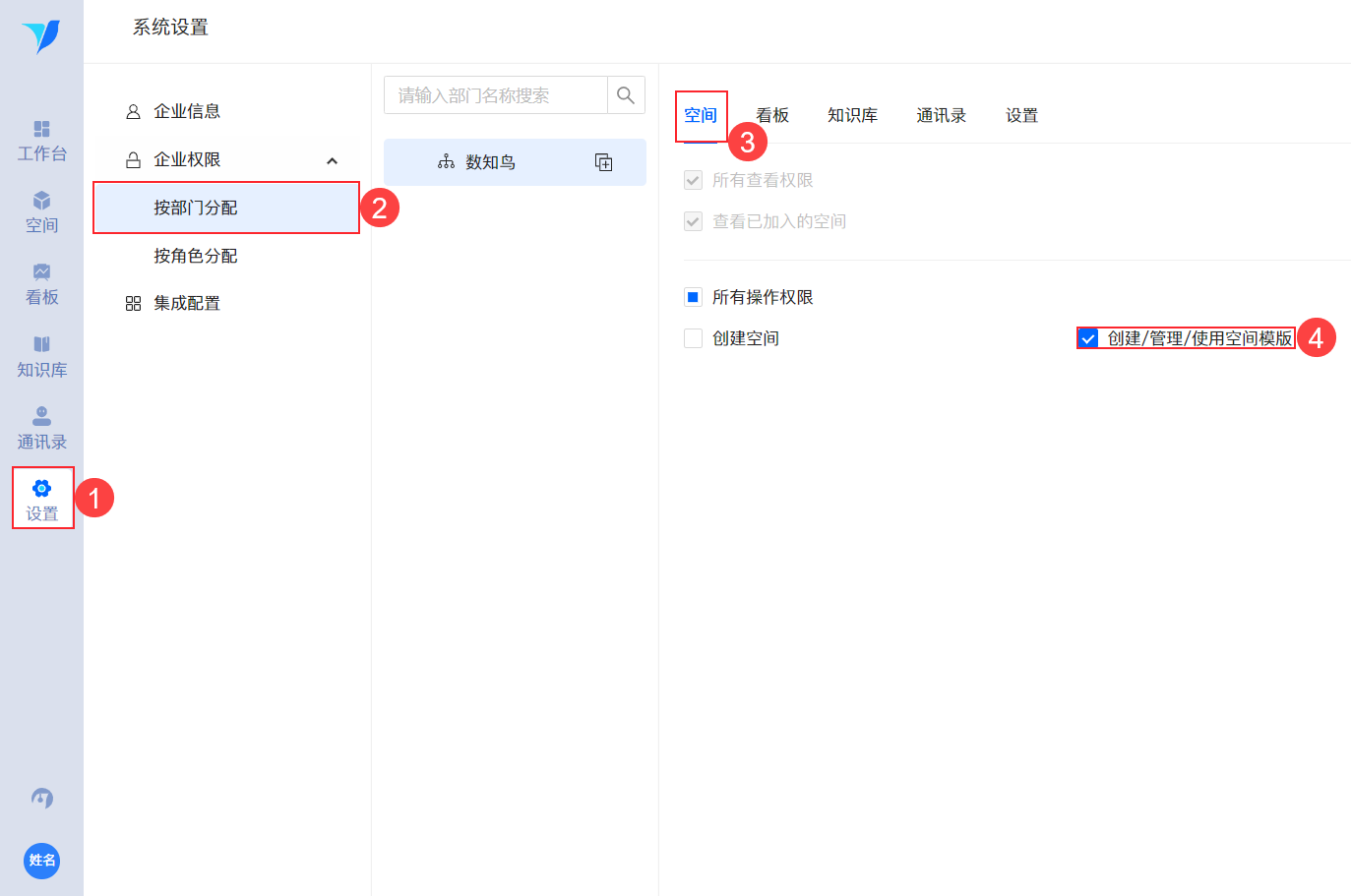Open the 工作台 workspace panel

[41, 140]
